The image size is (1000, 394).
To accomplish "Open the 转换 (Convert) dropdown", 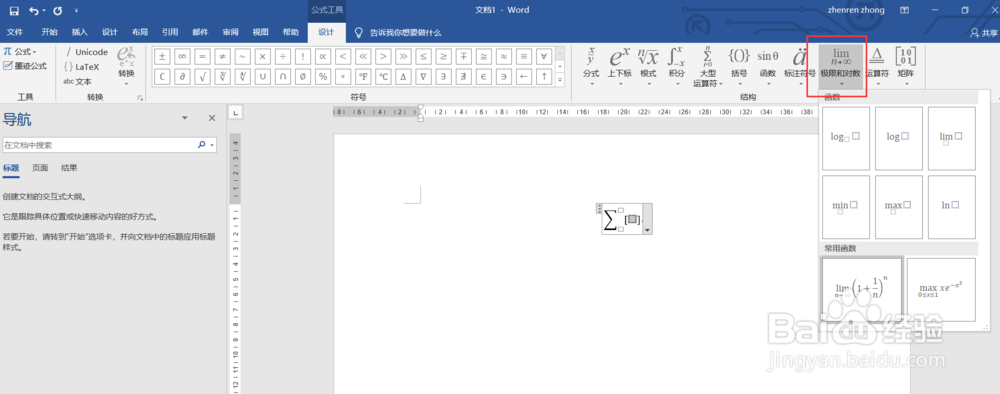I will pyautogui.click(x=126, y=66).
